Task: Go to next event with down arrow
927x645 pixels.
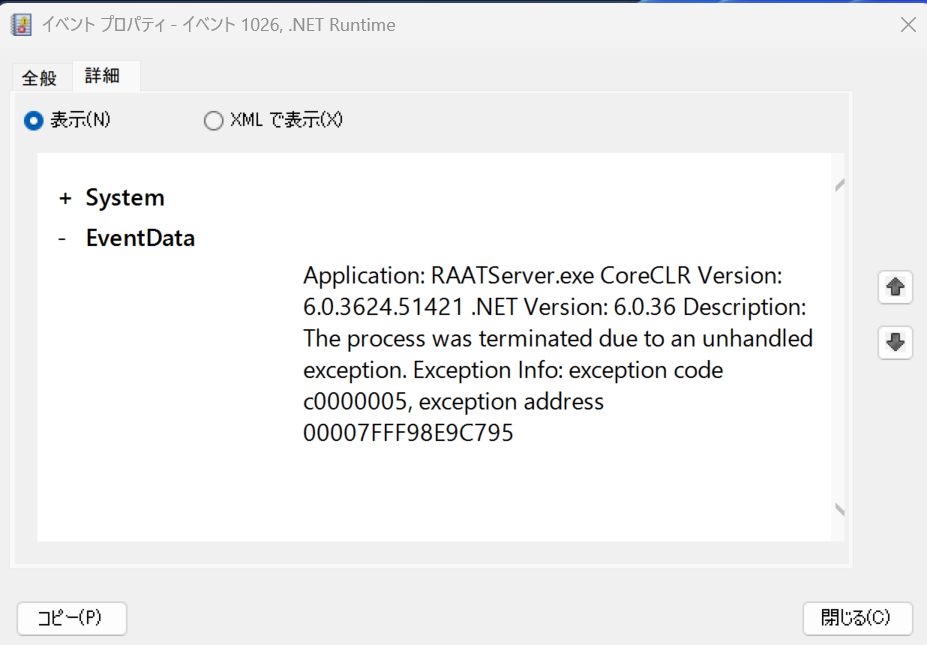Action: pyautogui.click(x=895, y=343)
